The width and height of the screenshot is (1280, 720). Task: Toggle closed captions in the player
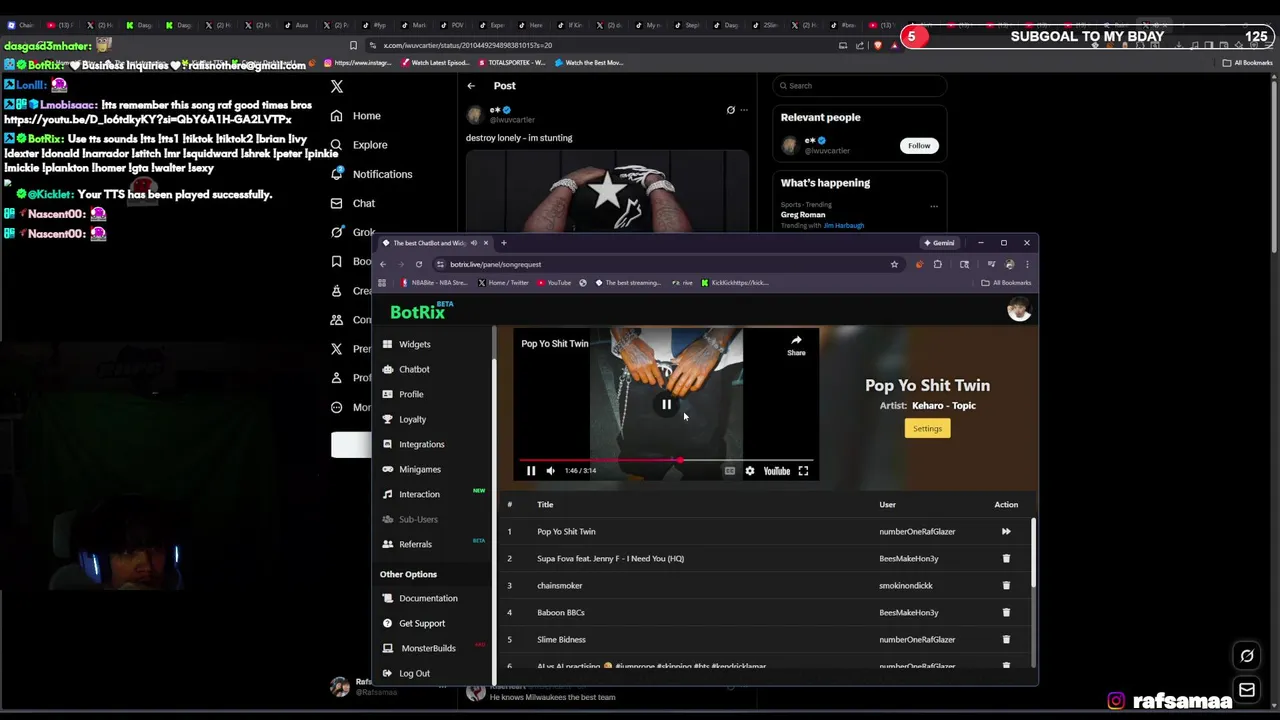(x=730, y=471)
